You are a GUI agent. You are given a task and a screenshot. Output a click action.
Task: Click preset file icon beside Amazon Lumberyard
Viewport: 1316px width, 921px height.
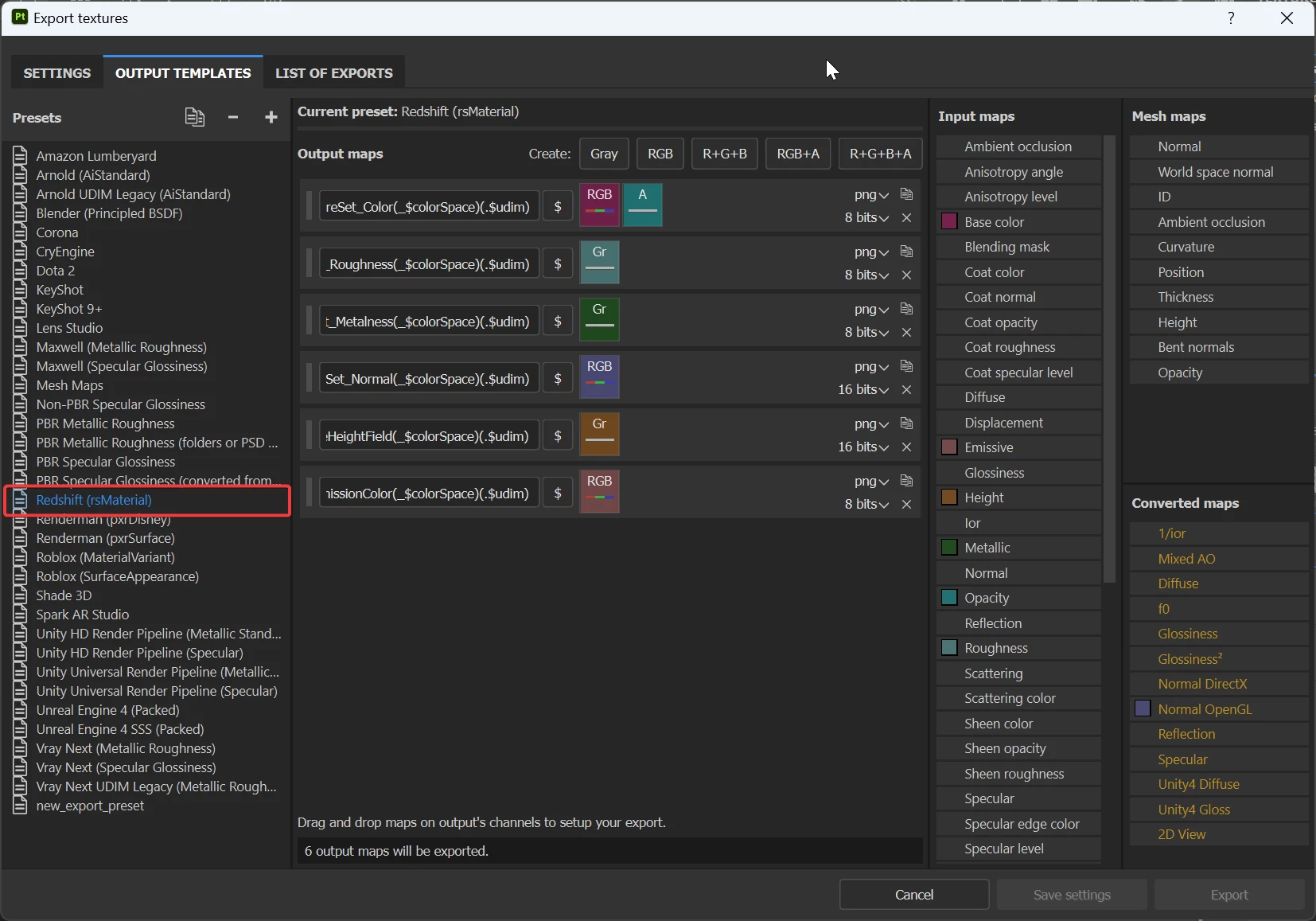[21, 155]
